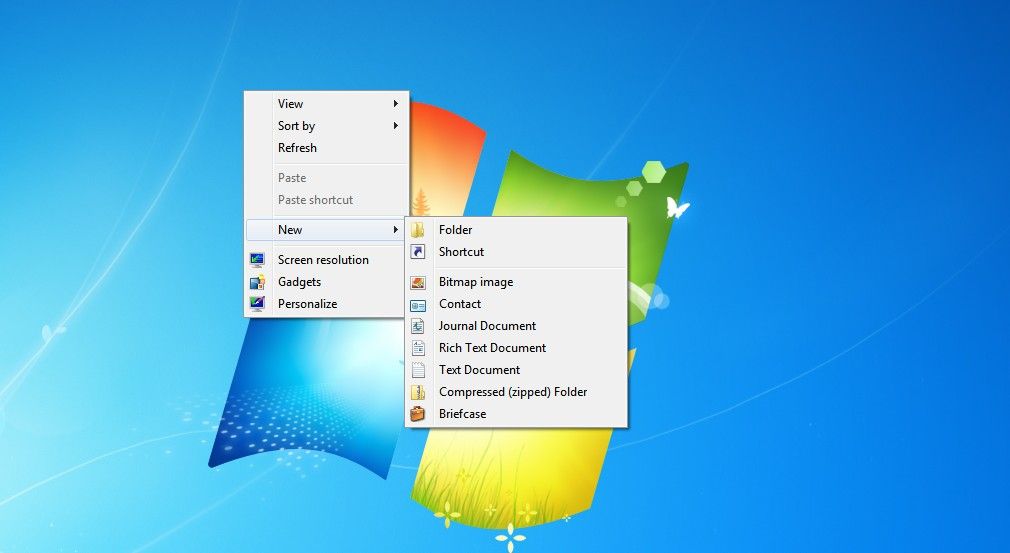The width and height of the screenshot is (1010, 553).
Task: Choose the Journal Document icon
Action: tap(418, 326)
